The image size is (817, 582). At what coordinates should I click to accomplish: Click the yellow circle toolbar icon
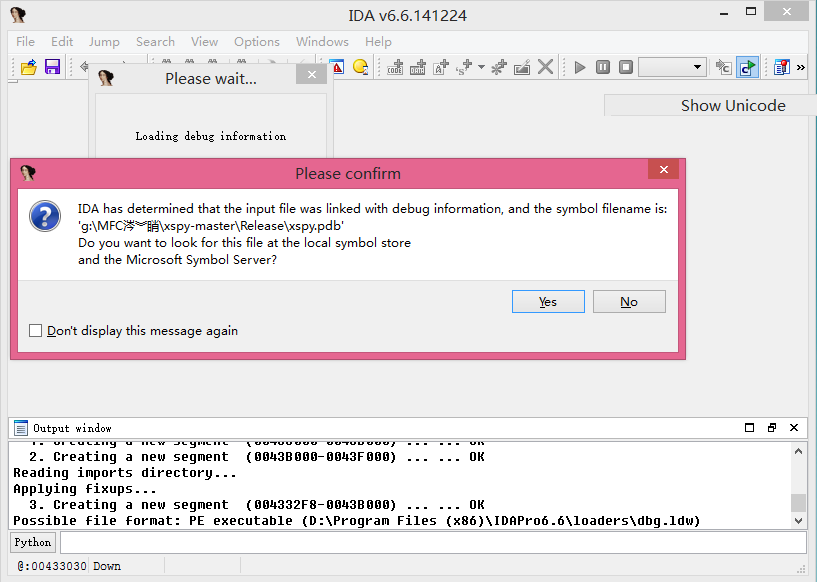pyautogui.click(x=360, y=67)
